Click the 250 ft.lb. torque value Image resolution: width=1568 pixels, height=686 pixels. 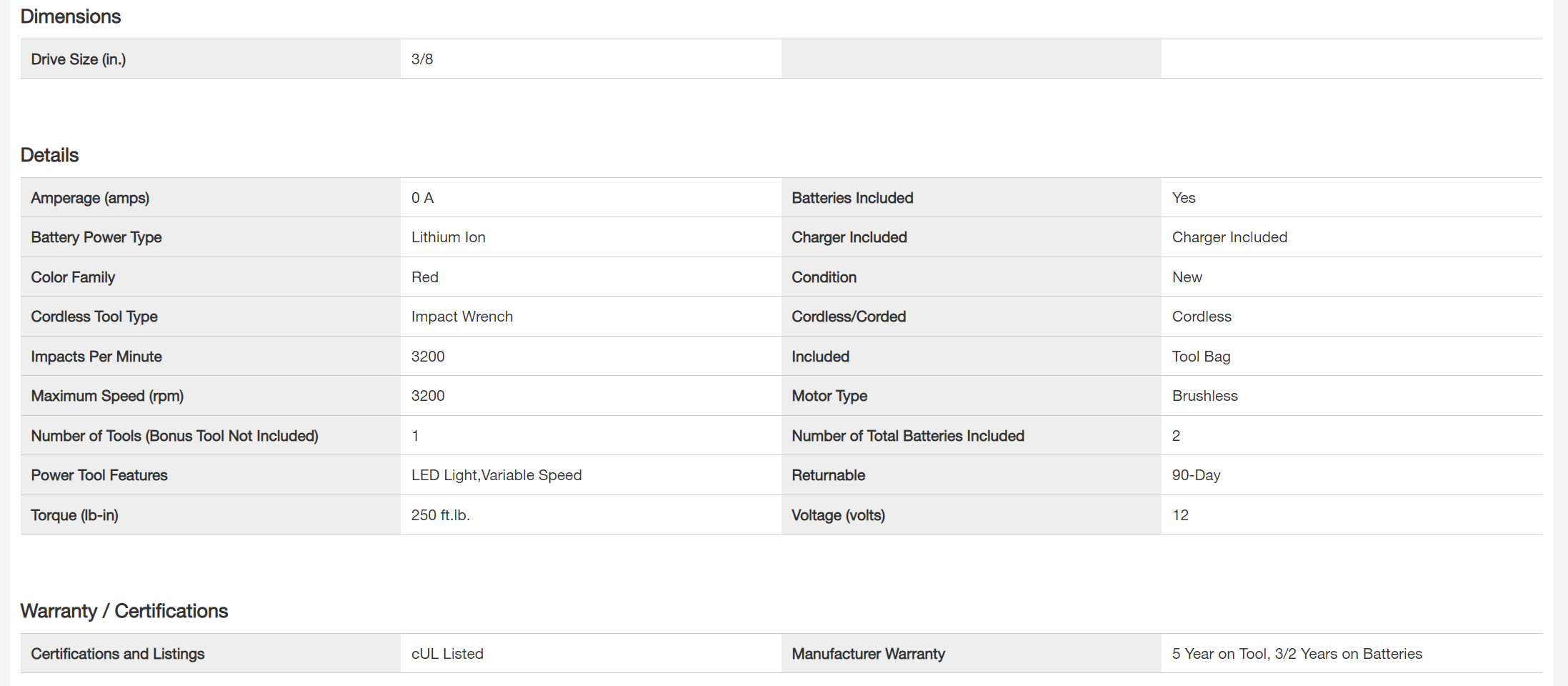[440, 515]
